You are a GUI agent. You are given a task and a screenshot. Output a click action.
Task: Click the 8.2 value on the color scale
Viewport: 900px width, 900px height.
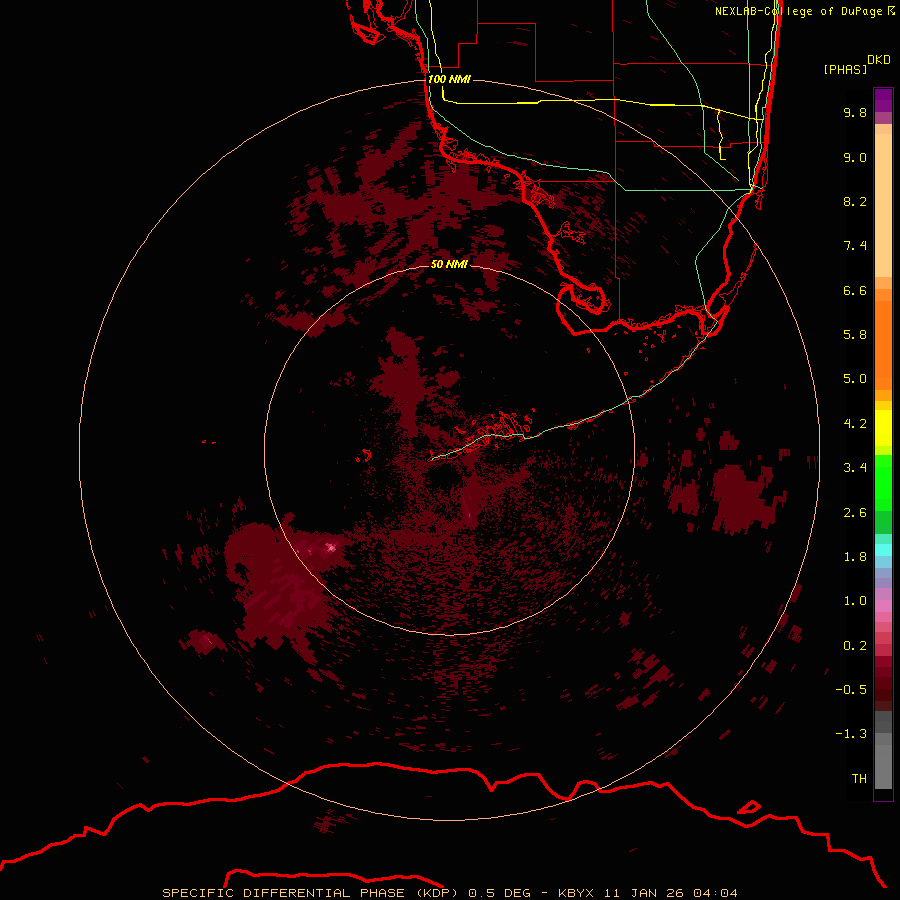855,201
